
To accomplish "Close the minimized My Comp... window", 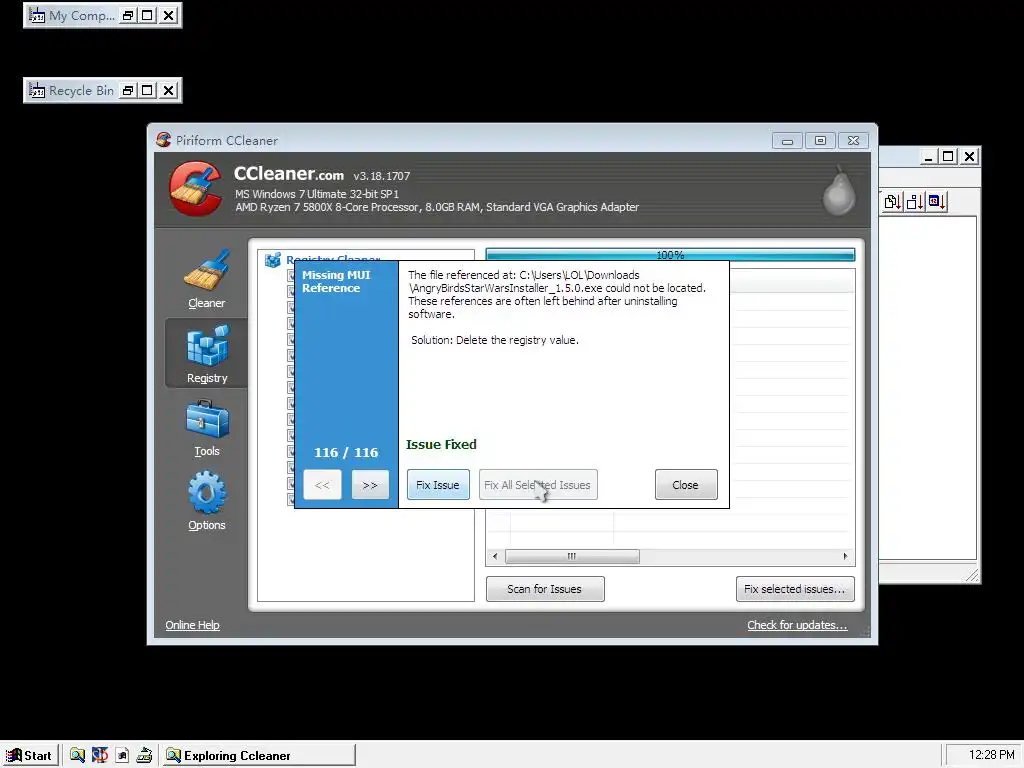I will pos(168,15).
